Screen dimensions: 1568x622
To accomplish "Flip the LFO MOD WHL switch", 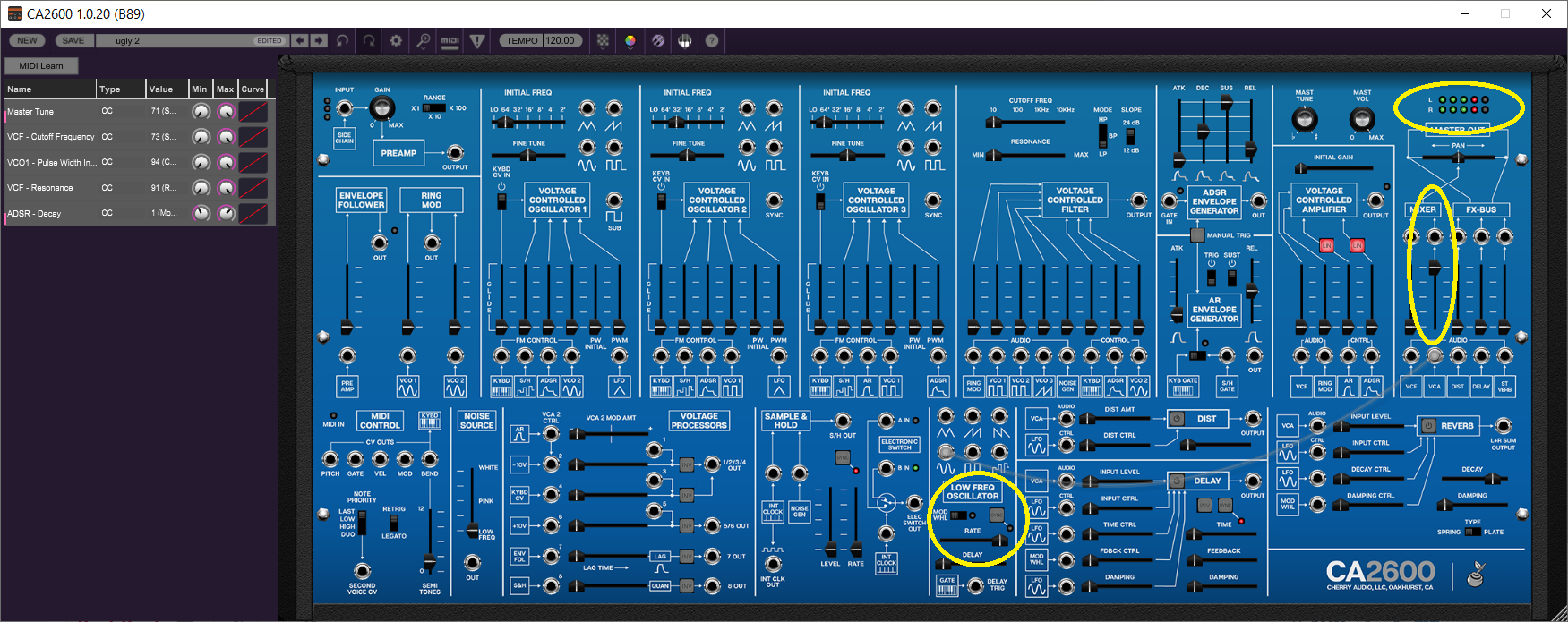I will click(x=959, y=515).
